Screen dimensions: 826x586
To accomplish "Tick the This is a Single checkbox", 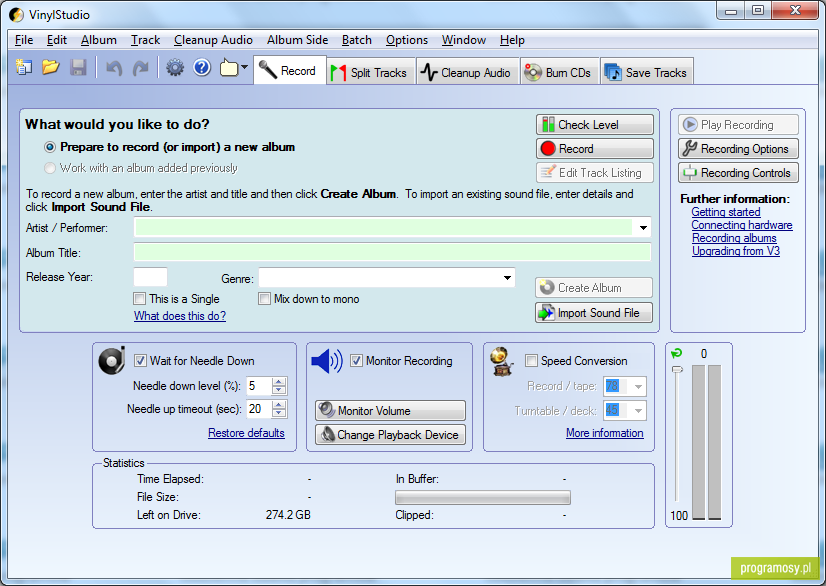I will [x=140, y=299].
